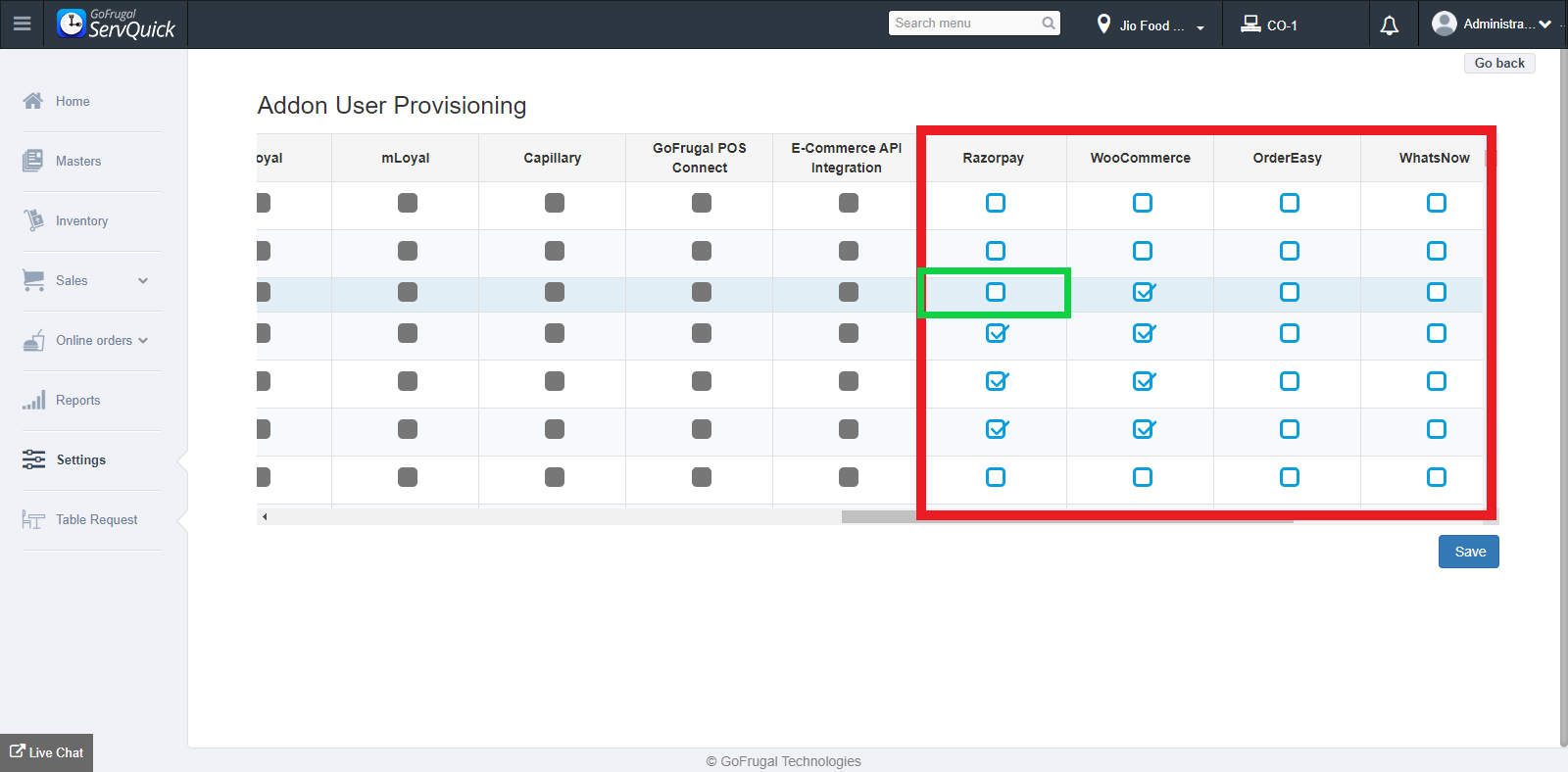Screen dimensions: 1568x772
Task: Go to Home via house icon
Action: tap(33, 101)
